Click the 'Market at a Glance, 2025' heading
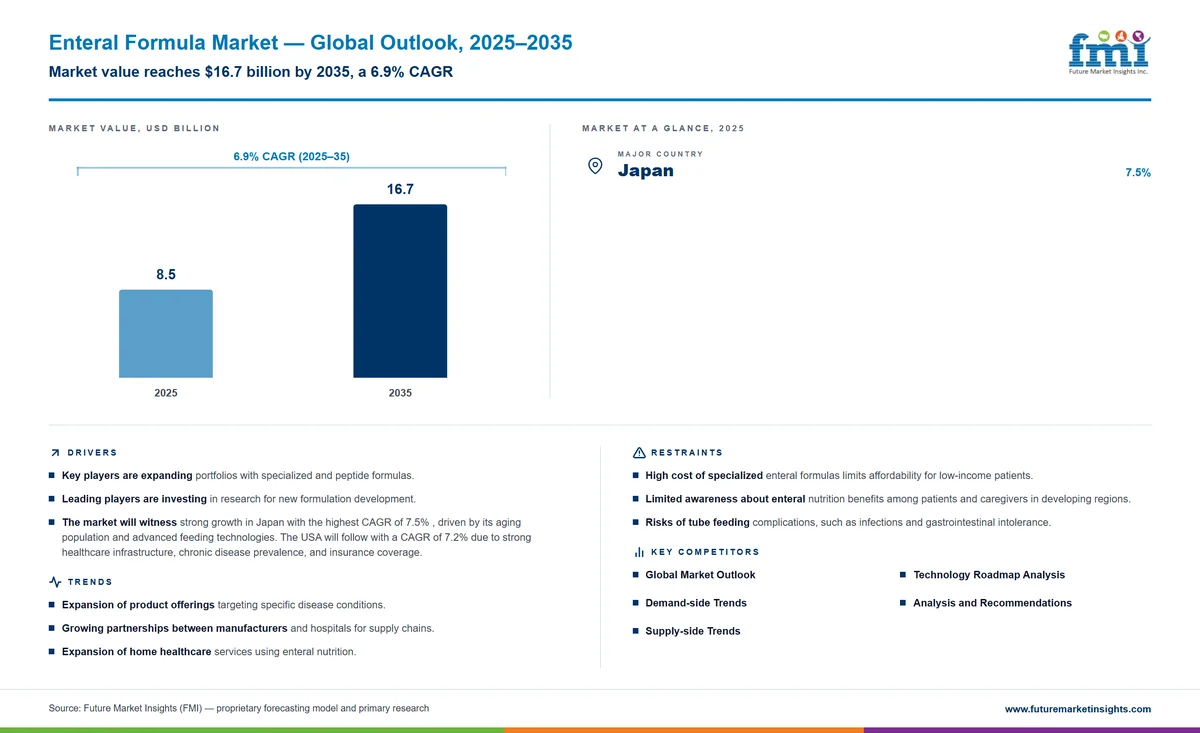The width and height of the screenshot is (1200, 733). [663, 128]
